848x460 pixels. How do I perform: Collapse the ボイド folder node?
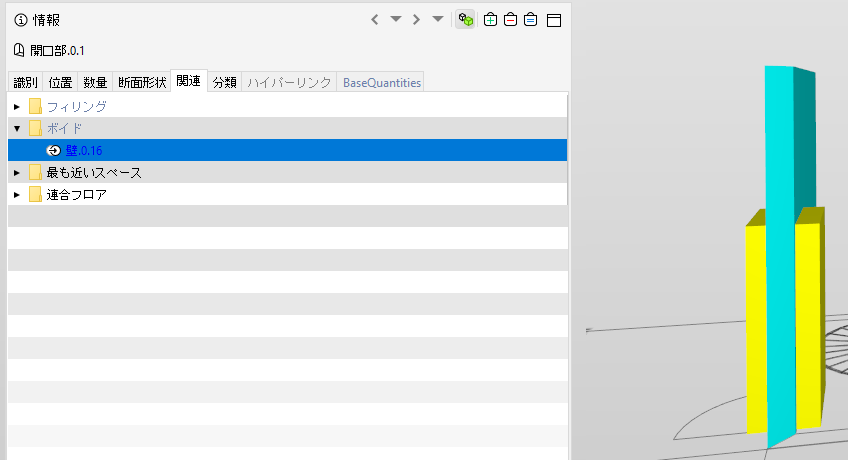click(x=17, y=129)
